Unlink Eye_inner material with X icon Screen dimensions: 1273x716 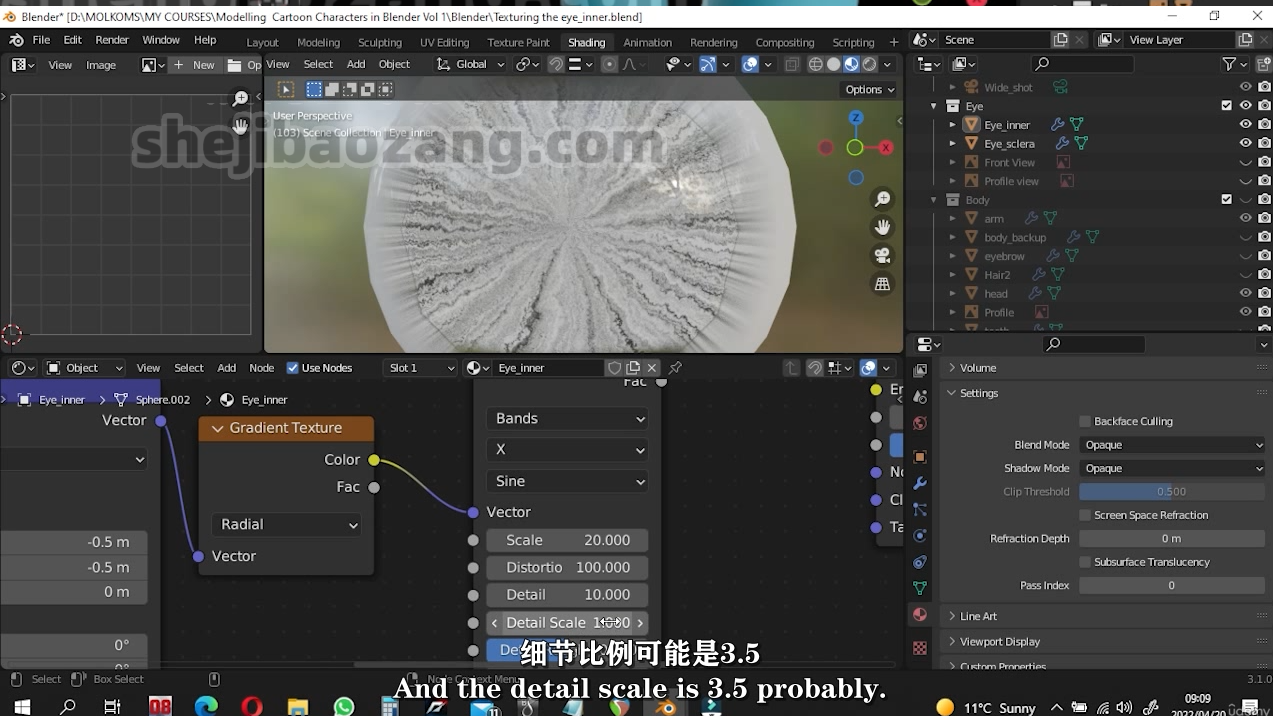(x=652, y=368)
